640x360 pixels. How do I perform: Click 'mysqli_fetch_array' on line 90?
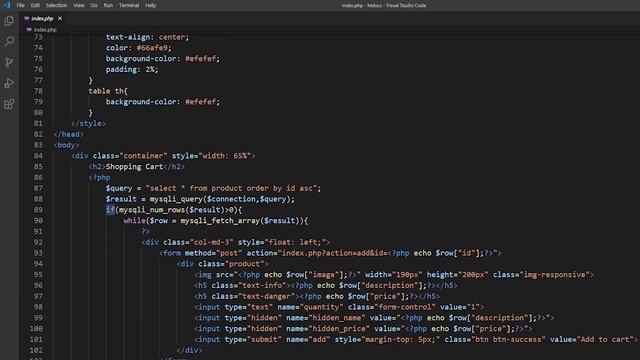(x=220, y=221)
